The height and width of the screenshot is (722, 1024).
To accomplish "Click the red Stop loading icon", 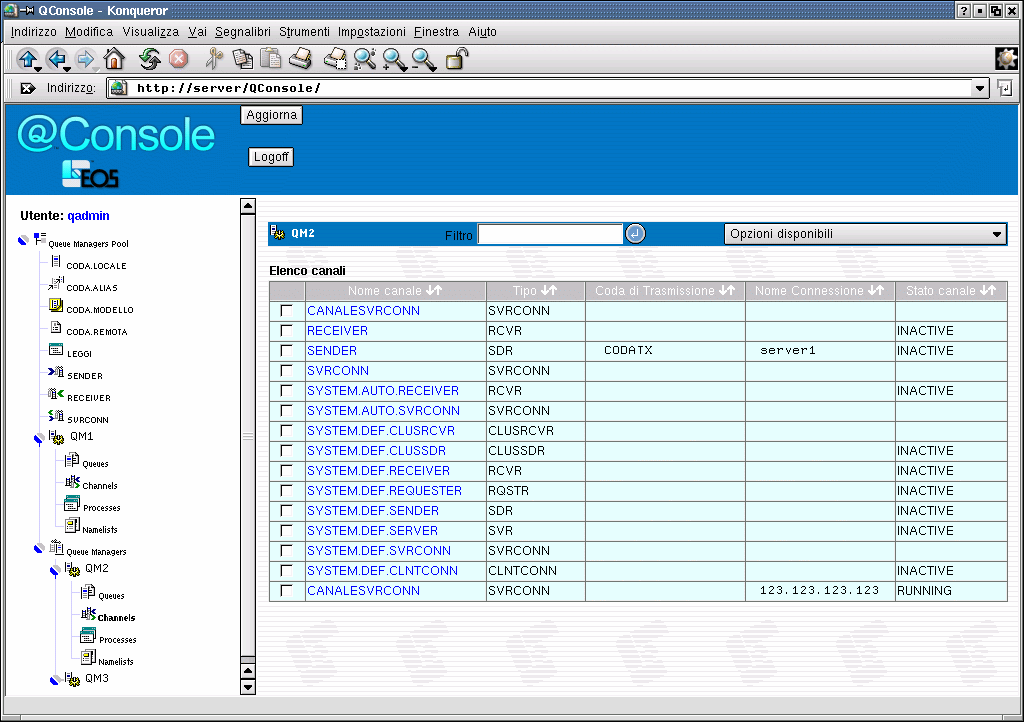I will [x=178, y=59].
